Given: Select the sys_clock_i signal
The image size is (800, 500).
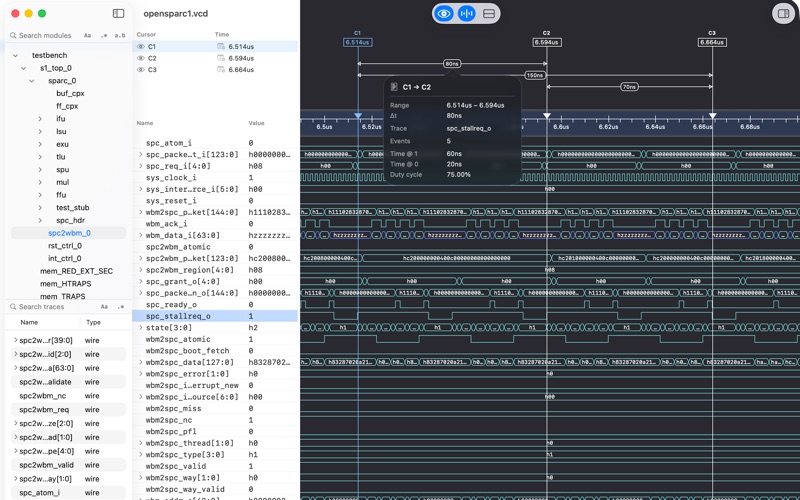Looking at the screenshot, I should click(171, 178).
